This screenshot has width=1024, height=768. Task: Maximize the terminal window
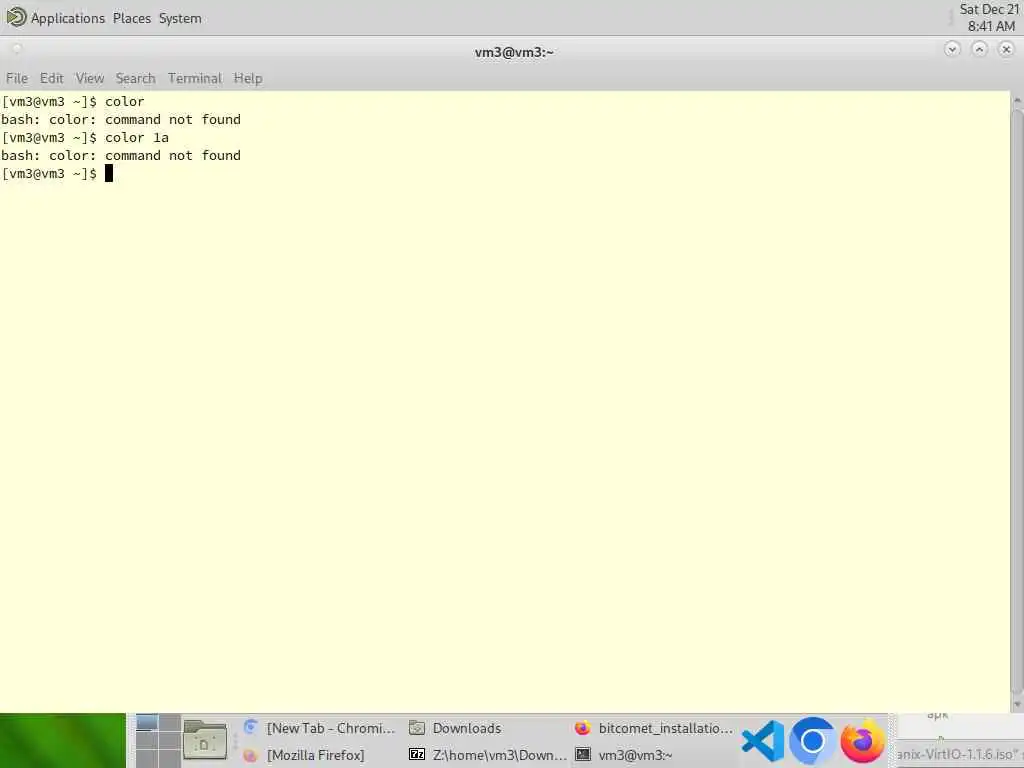pos(980,49)
